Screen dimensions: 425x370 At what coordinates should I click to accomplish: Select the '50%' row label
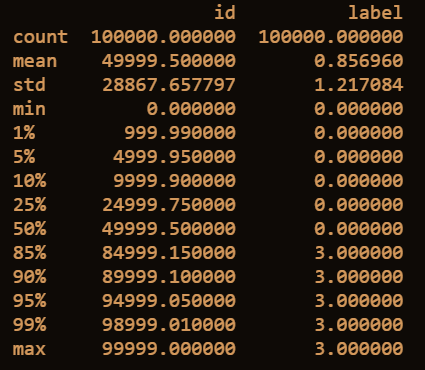(29, 229)
